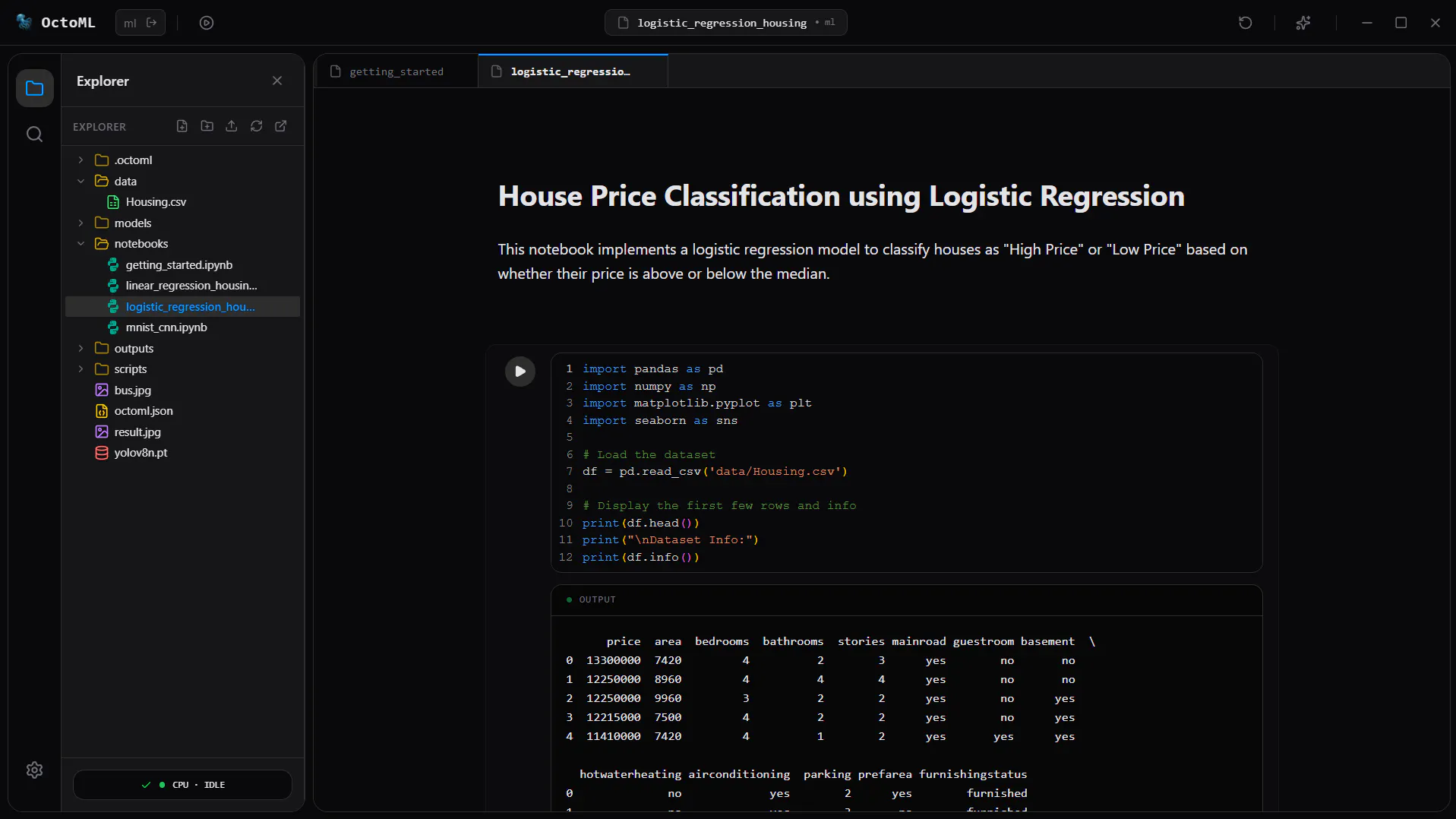
Task: Click the run-all play circle in title bar
Action: [x=207, y=23]
